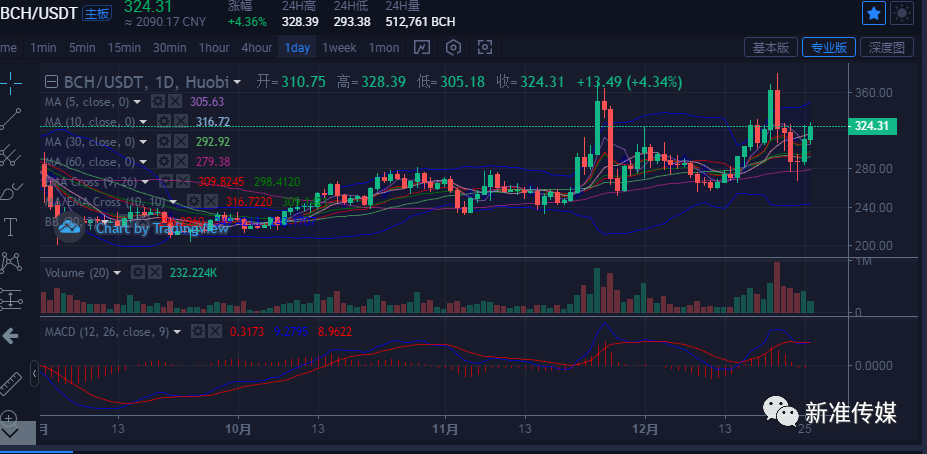The height and width of the screenshot is (454, 927).
Task: Open settings gear for MA (60, close, 0)
Action: pos(163,161)
